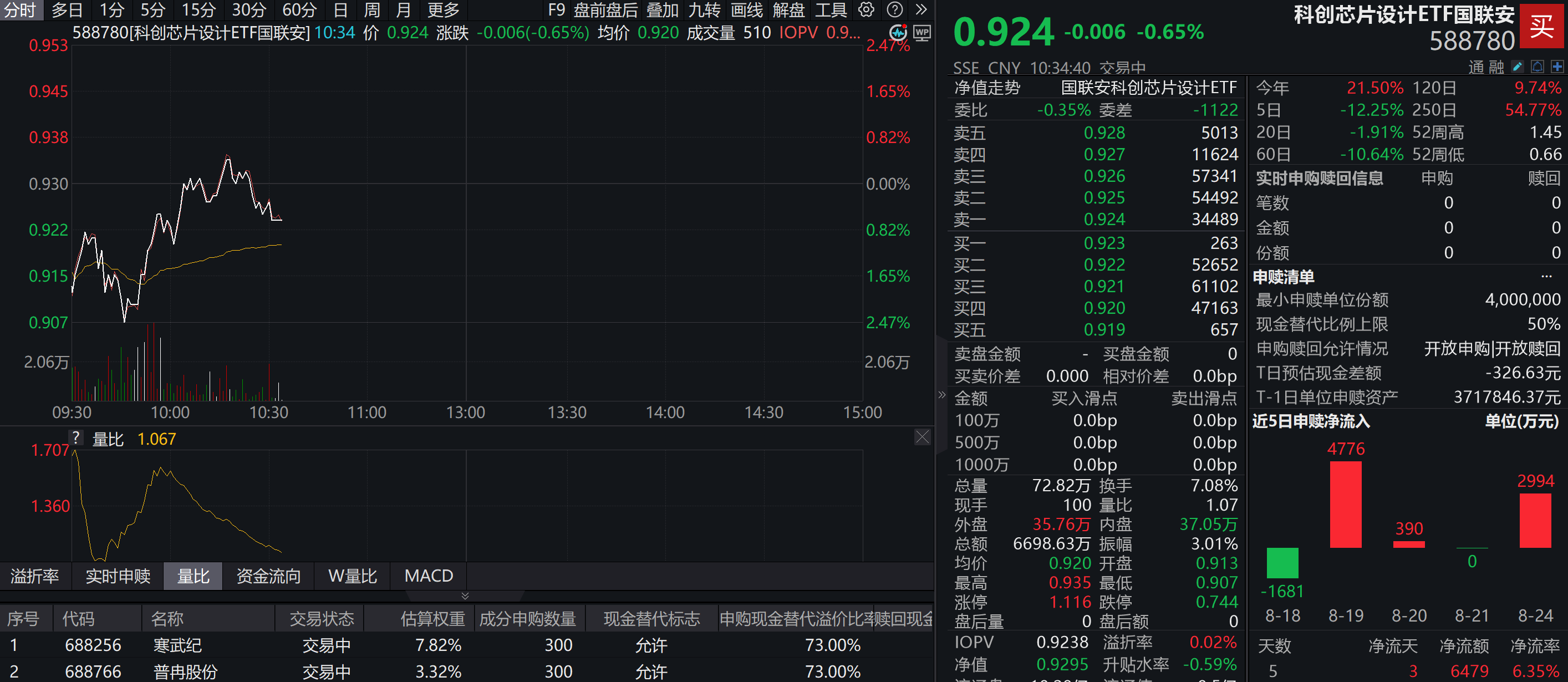Click the red 买 buy button
Viewport: 1568px width, 682px height.
pyautogui.click(x=1543, y=26)
